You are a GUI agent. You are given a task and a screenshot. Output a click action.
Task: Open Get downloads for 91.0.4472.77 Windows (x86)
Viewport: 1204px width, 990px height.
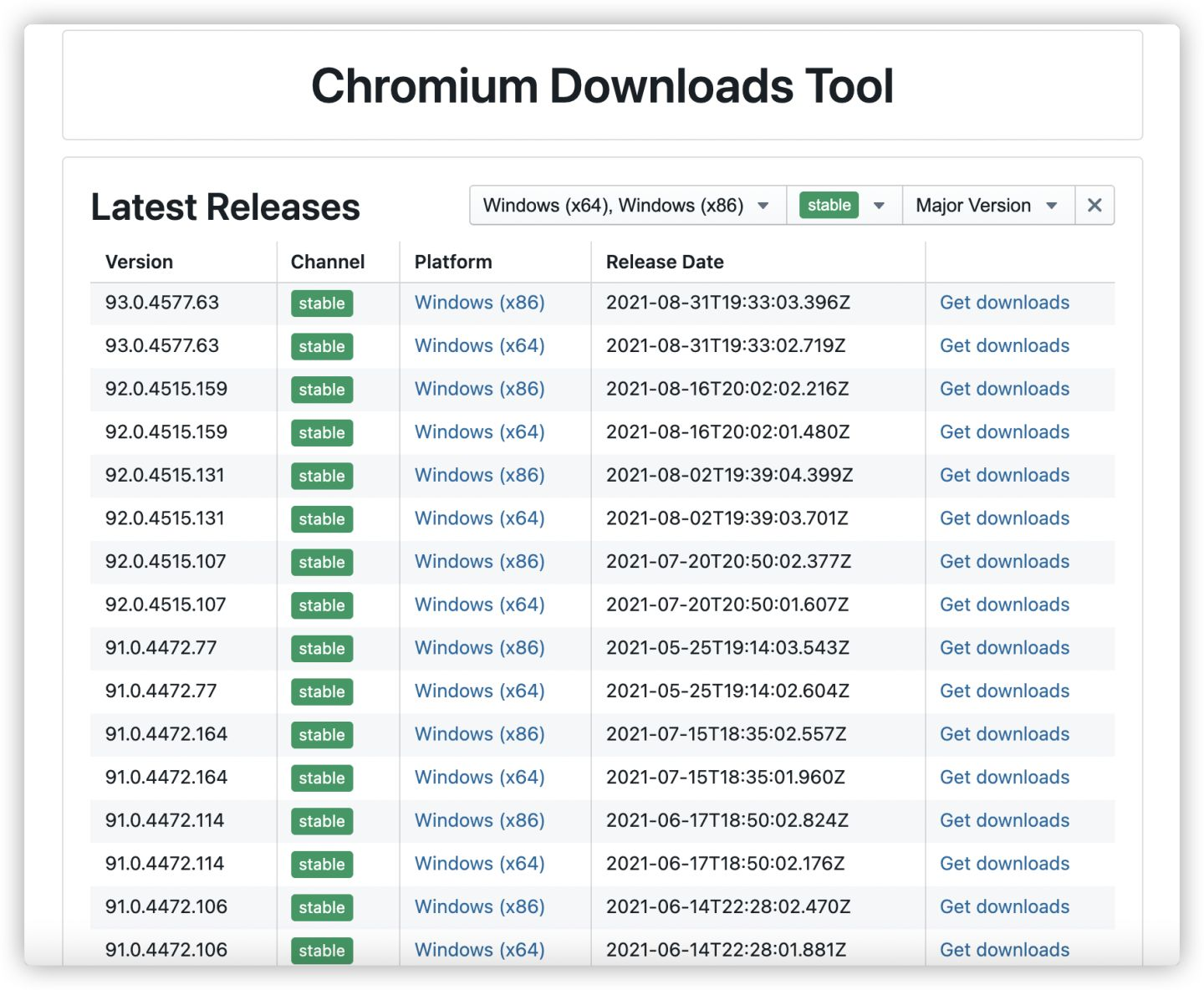(x=1004, y=648)
